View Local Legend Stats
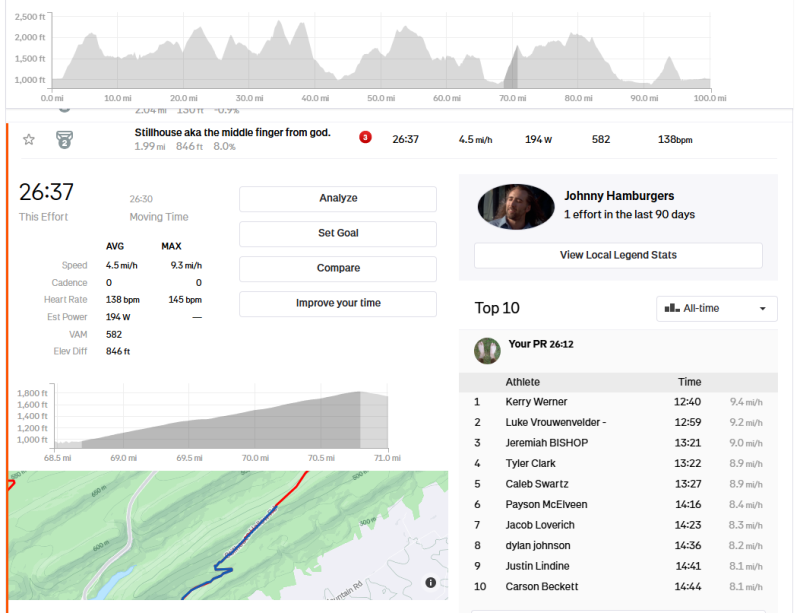Screen dimensions: 800x613 click(618, 256)
